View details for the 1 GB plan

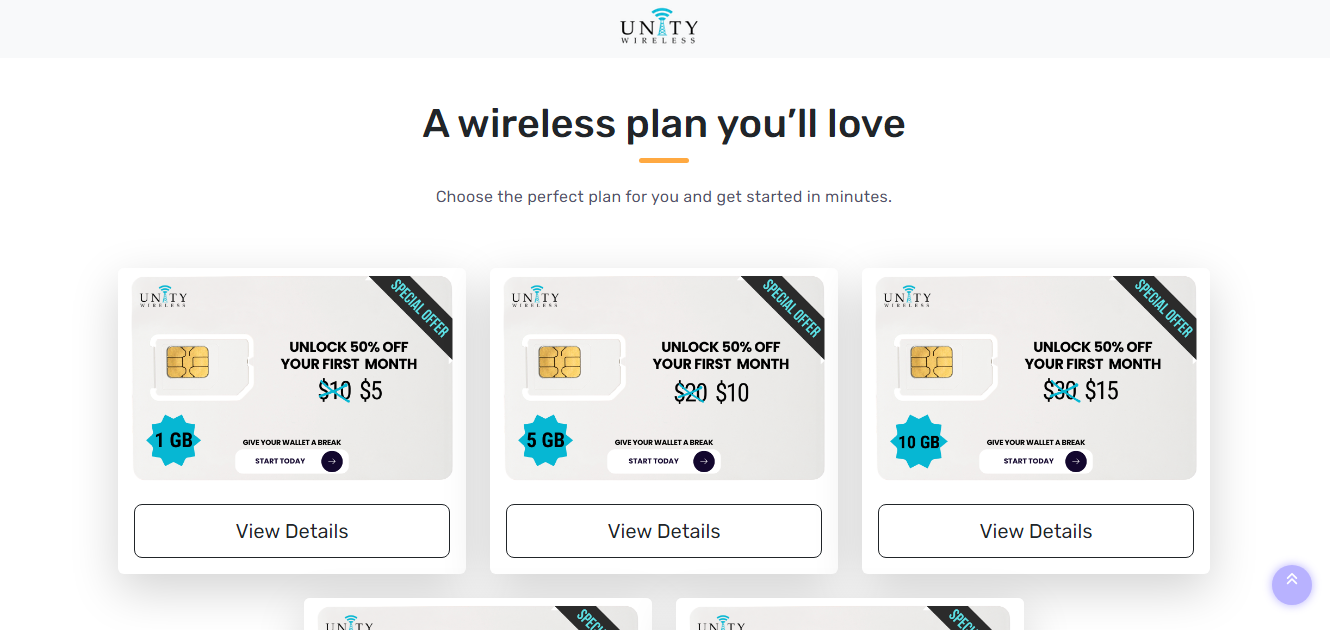[292, 531]
